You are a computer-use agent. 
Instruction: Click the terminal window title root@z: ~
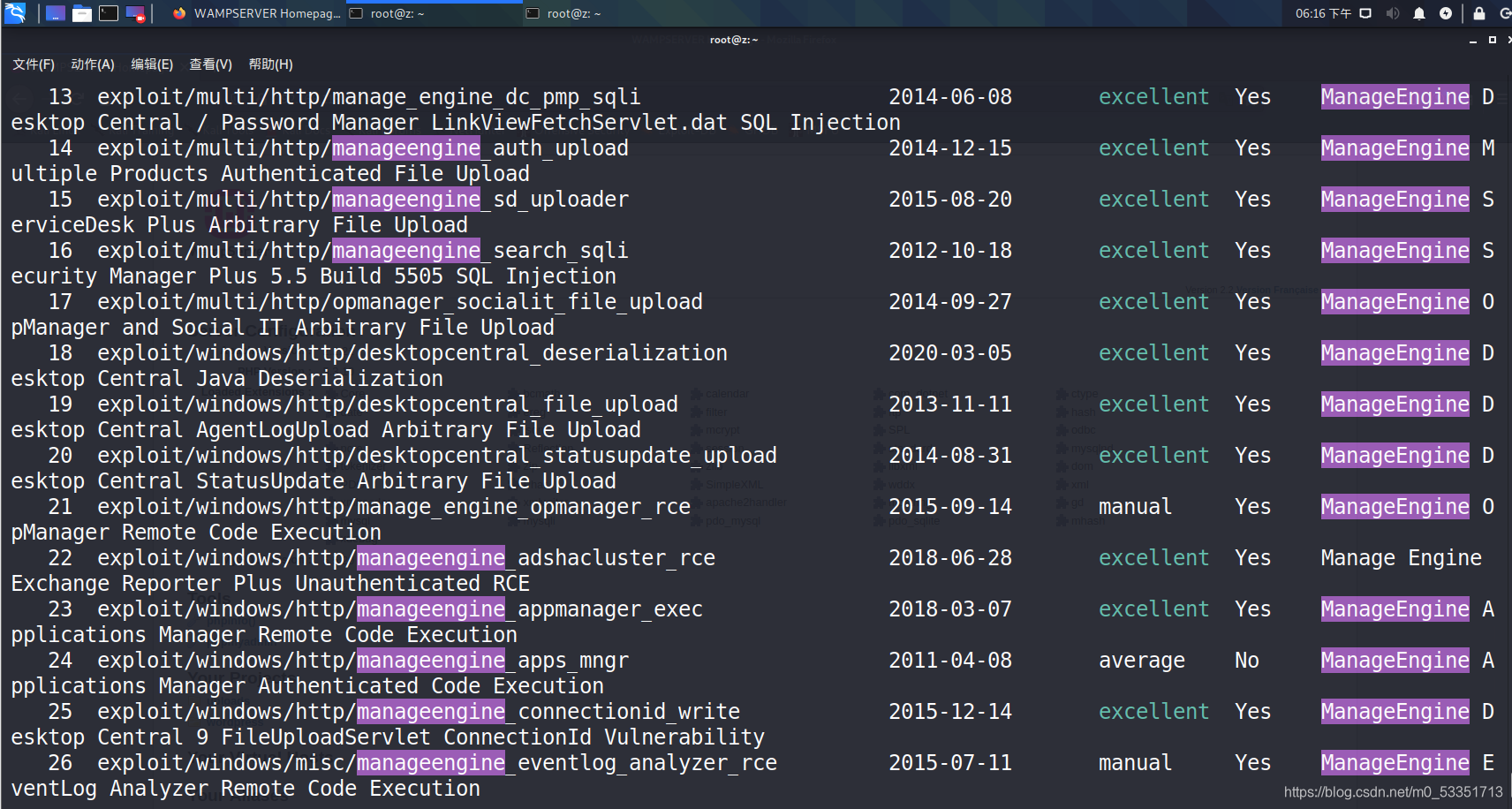point(734,40)
